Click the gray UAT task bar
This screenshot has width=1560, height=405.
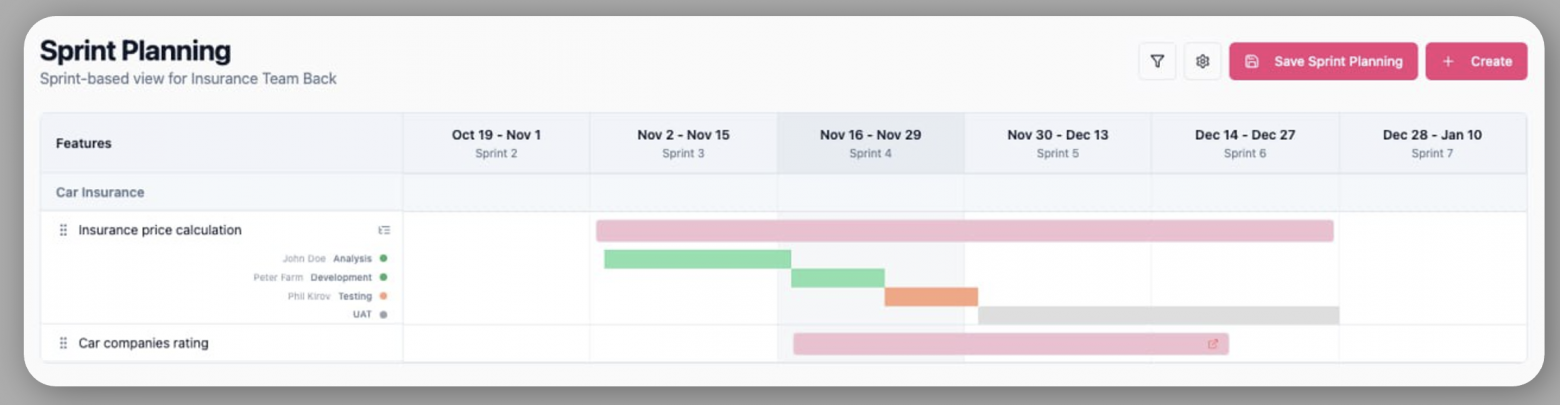(x=1158, y=315)
